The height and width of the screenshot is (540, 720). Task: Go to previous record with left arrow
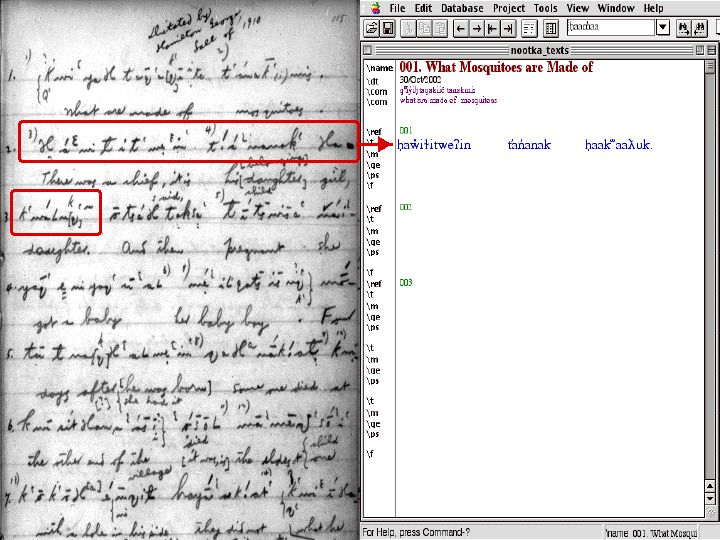click(461, 28)
